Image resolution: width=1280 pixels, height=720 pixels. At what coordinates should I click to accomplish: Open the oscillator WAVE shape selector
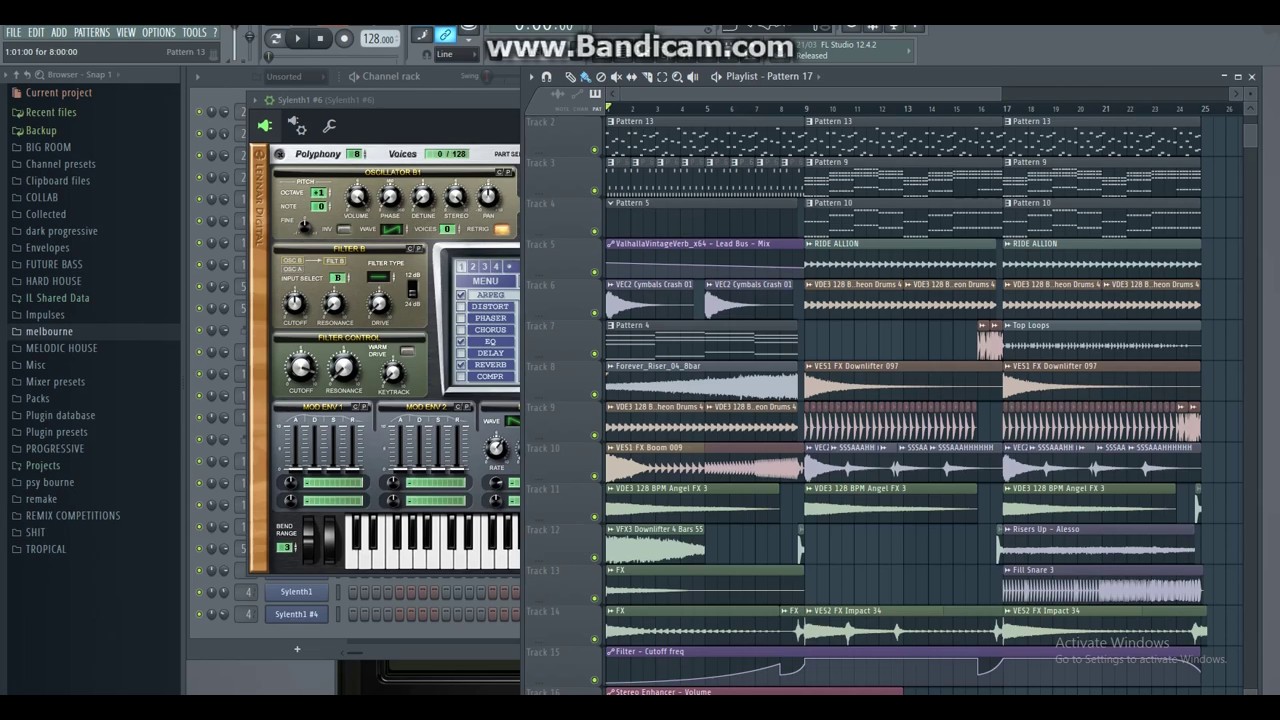point(392,230)
